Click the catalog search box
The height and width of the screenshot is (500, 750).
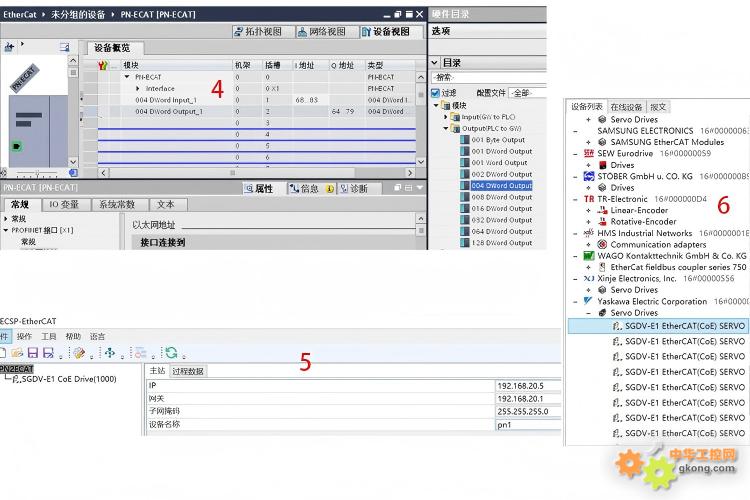[488, 77]
